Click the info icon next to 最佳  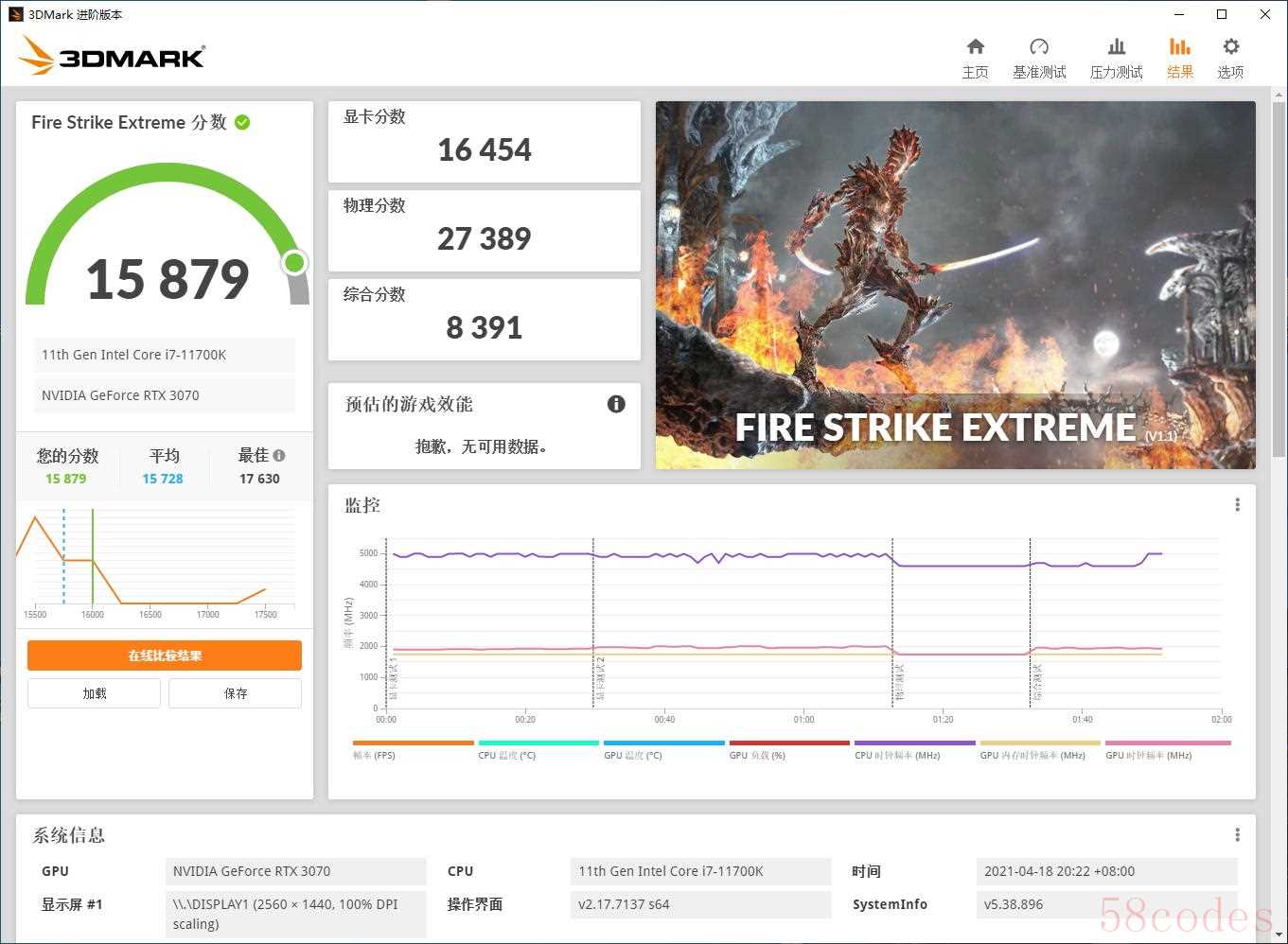(279, 455)
